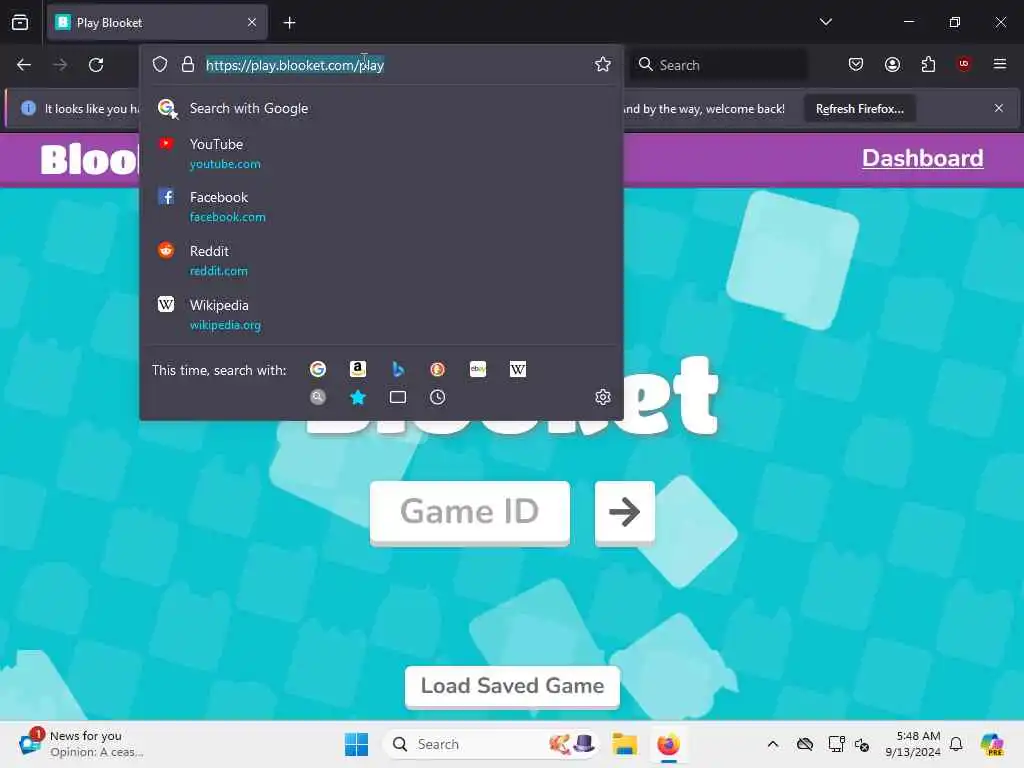Search this time with Wikipedia icon
The height and width of the screenshot is (768, 1024).
(x=518, y=370)
